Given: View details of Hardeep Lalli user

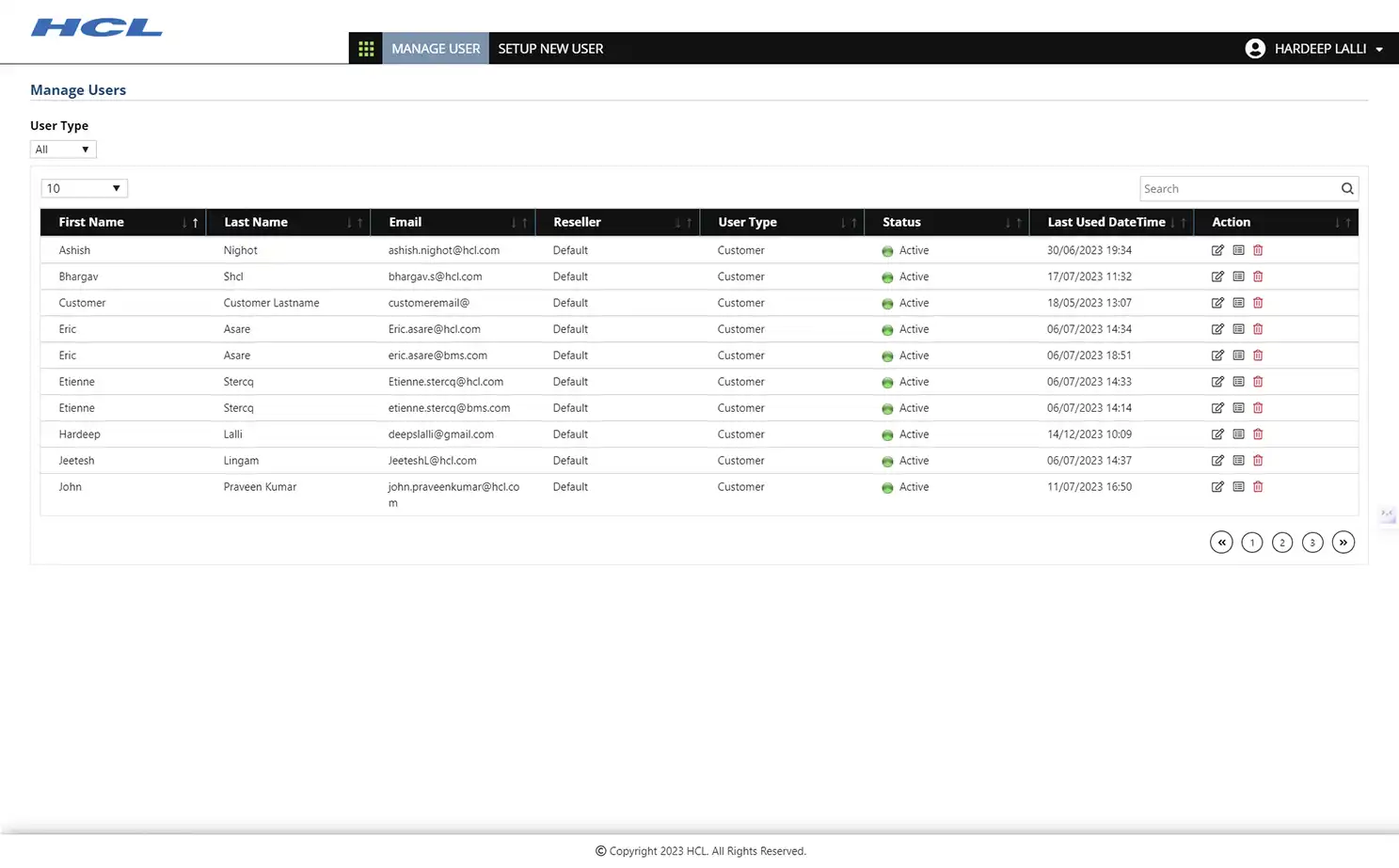Looking at the screenshot, I should click(x=1238, y=434).
